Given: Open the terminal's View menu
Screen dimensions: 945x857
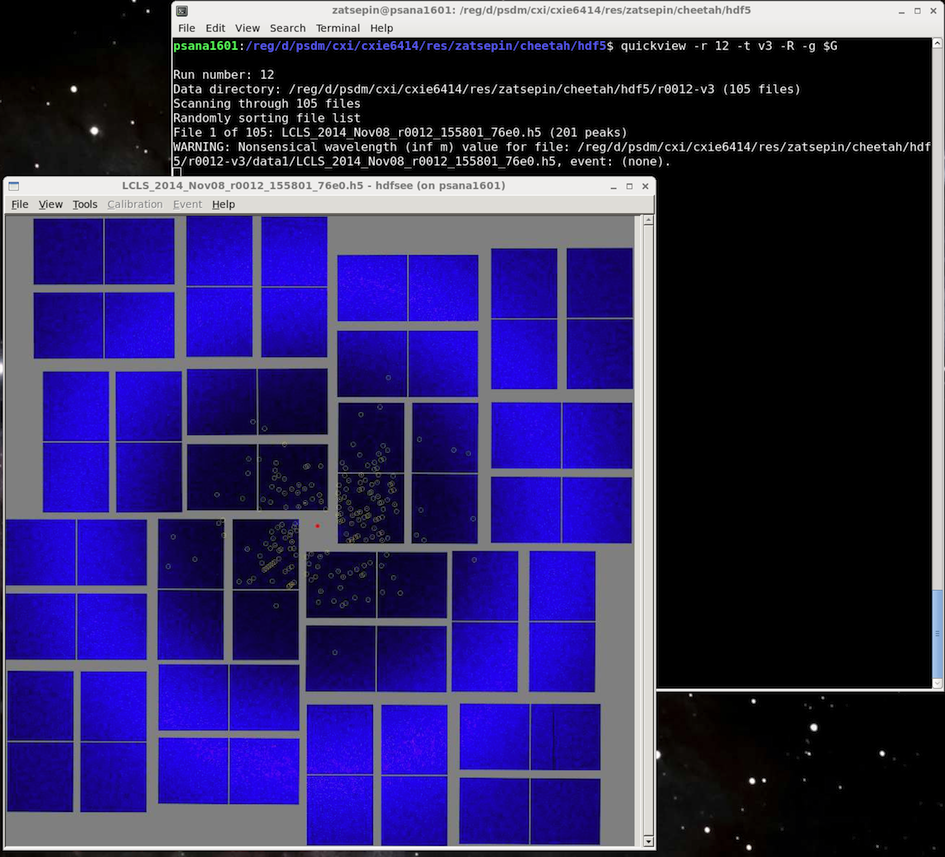Looking at the screenshot, I should [247, 28].
